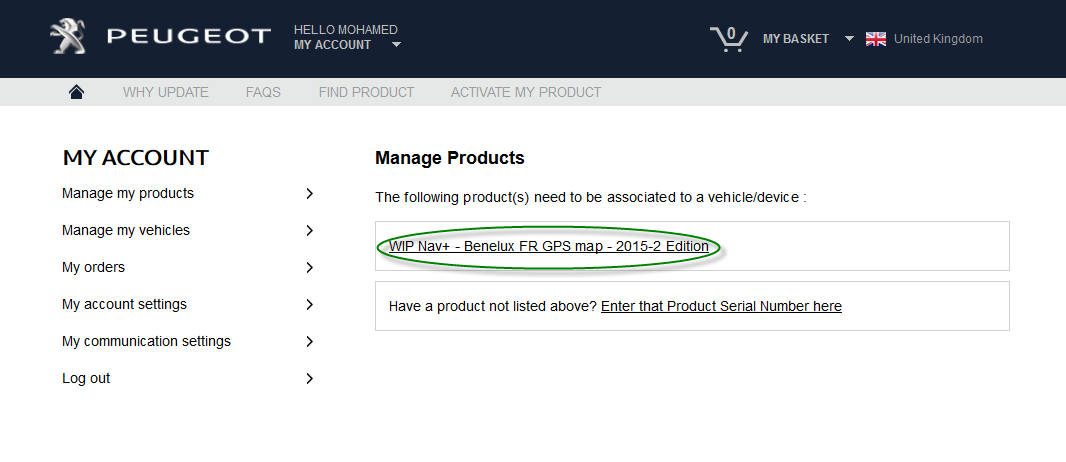Screen dimensions: 1066x462
Task: Click the Manage Products heading
Action: click(x=449, y=158)
